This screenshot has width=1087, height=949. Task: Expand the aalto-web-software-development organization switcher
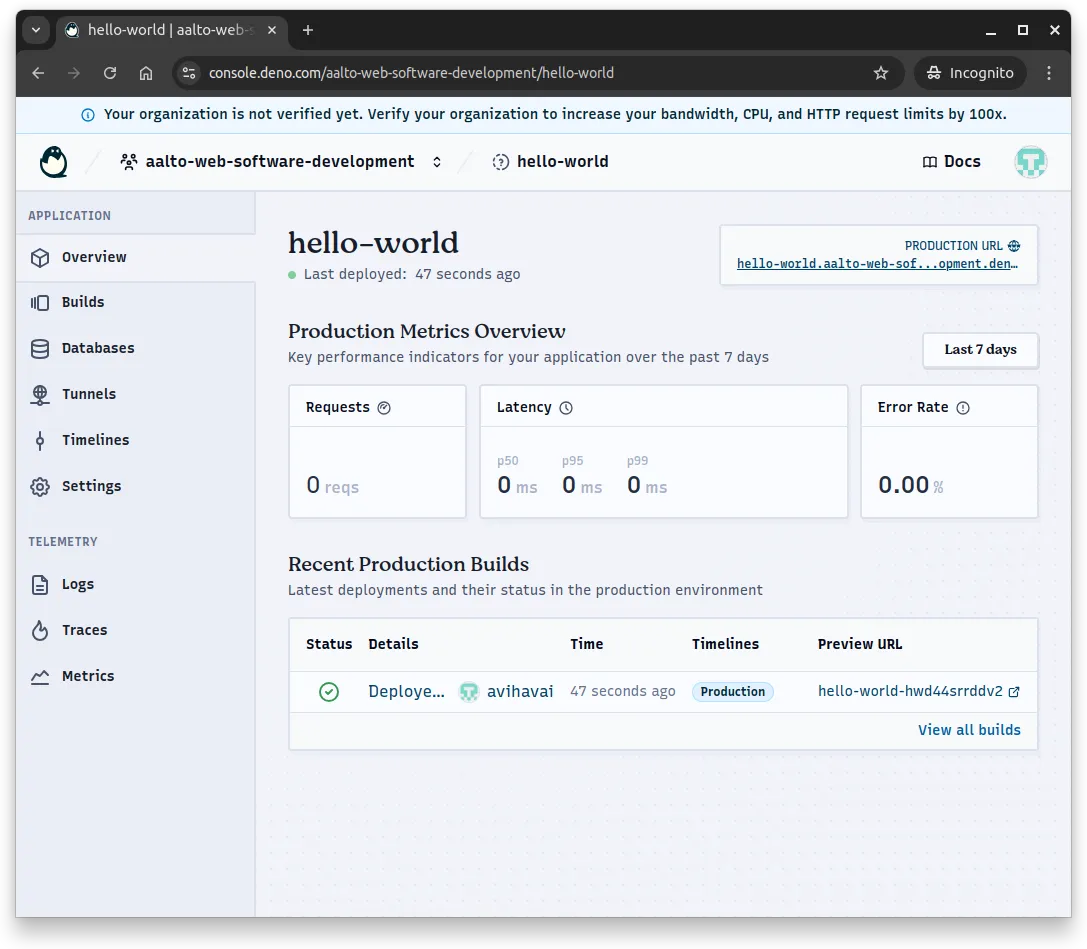(x=436, y=161)
